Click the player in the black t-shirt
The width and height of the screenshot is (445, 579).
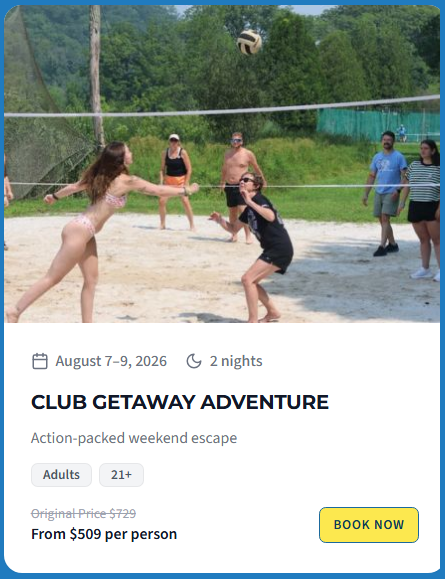(x=259, y=246)
